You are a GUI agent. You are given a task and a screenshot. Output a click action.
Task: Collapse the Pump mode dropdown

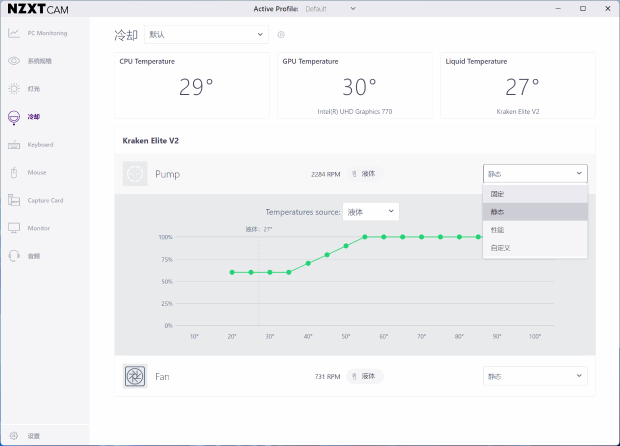[x=535, y=174]
